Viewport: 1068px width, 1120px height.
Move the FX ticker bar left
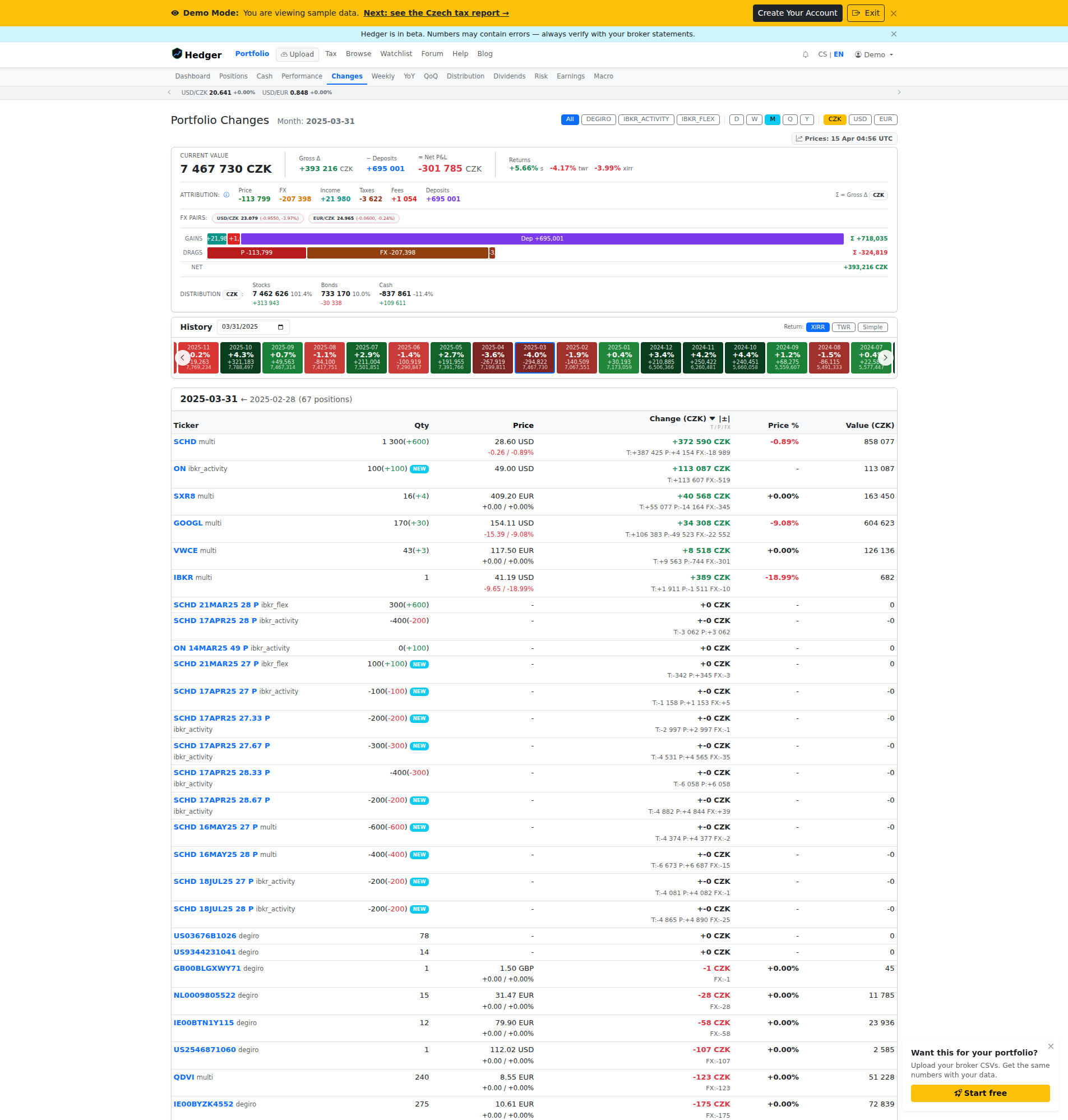(169, 92)
